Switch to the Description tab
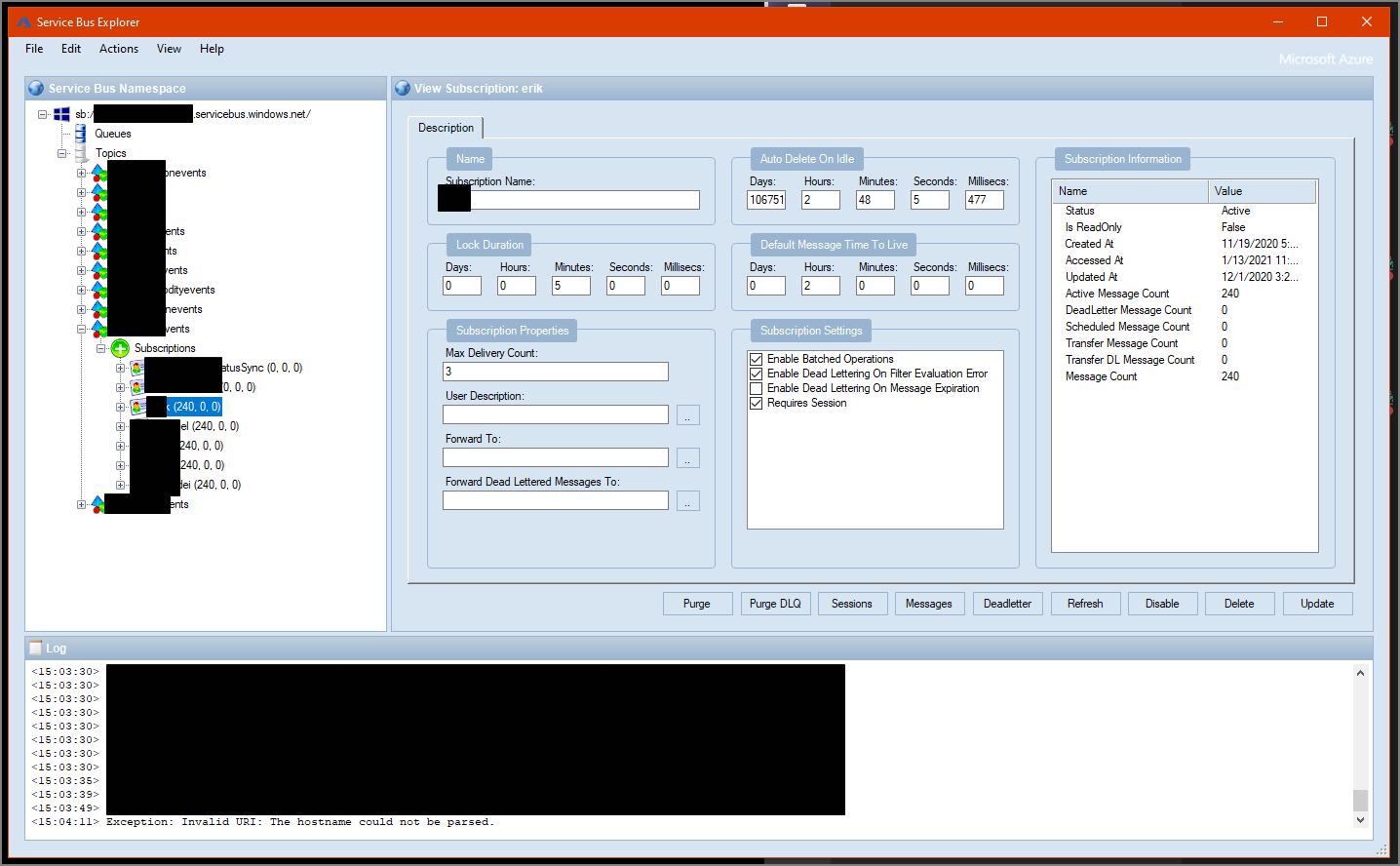The height and width of the screenshot is (866, 1400). [446, 127]
